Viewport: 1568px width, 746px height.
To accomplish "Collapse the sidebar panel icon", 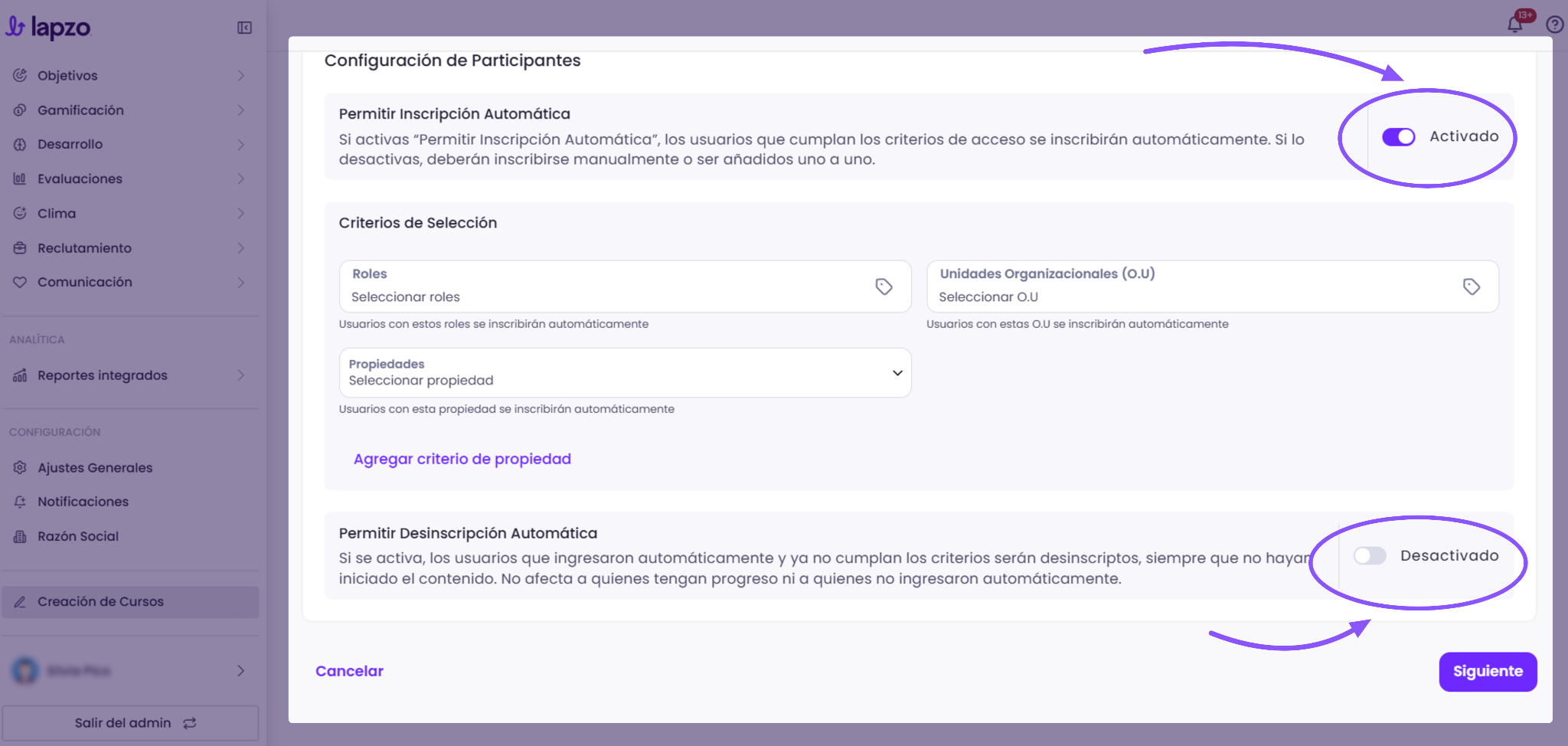I will [244, 28].
